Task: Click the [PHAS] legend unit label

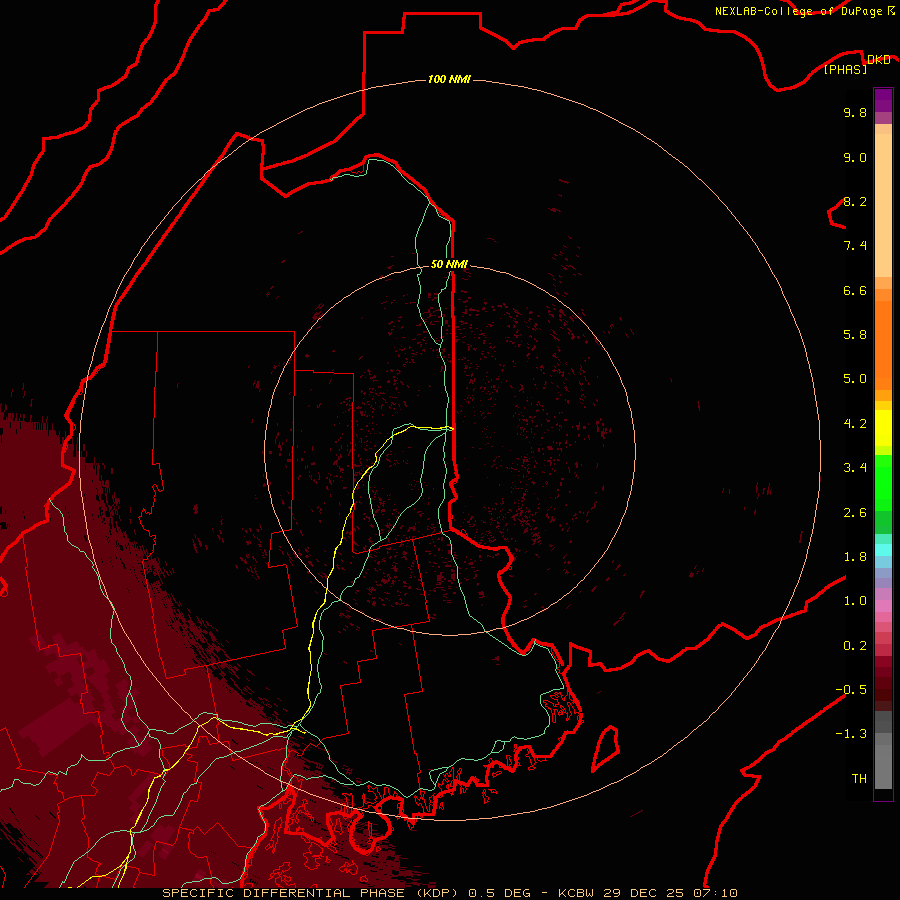Action: 845,69
